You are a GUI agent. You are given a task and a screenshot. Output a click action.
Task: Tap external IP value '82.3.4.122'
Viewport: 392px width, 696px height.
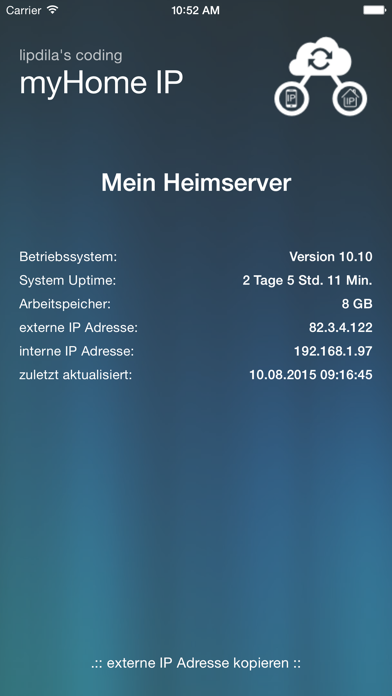[x=341, y=328]
